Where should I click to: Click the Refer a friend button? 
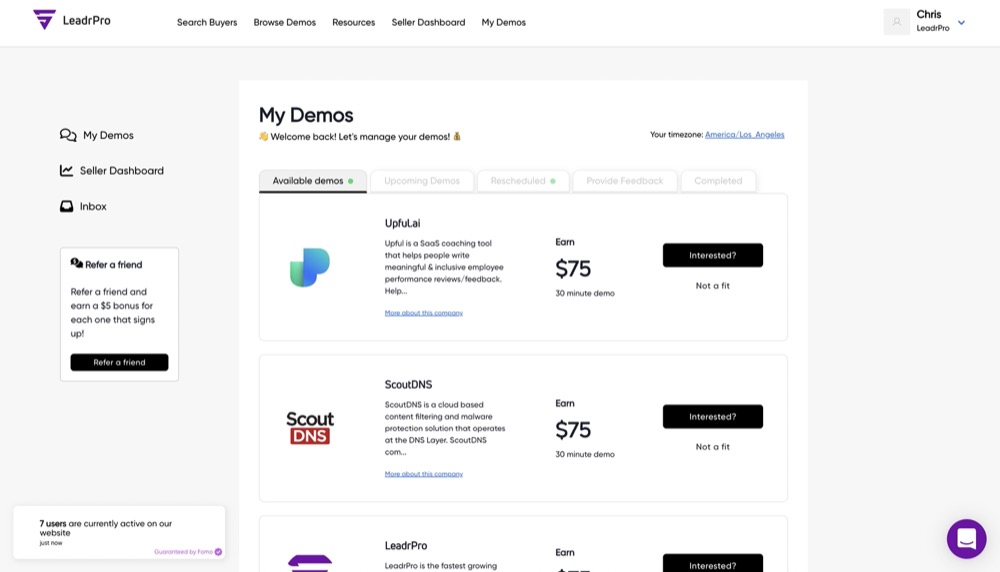pyautogui.click(x=119, y=362)
